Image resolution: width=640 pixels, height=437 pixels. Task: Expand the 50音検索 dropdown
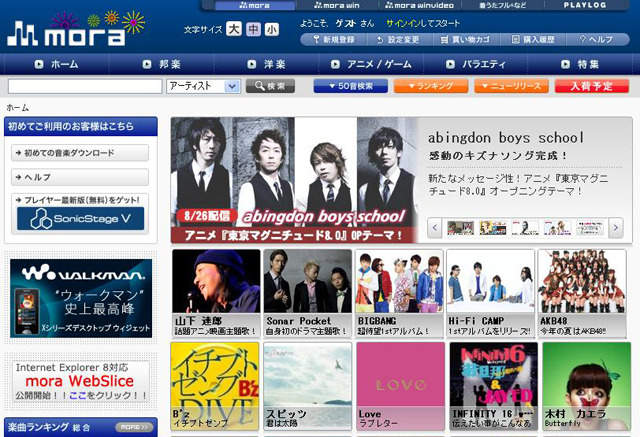[x=351, y=86]
